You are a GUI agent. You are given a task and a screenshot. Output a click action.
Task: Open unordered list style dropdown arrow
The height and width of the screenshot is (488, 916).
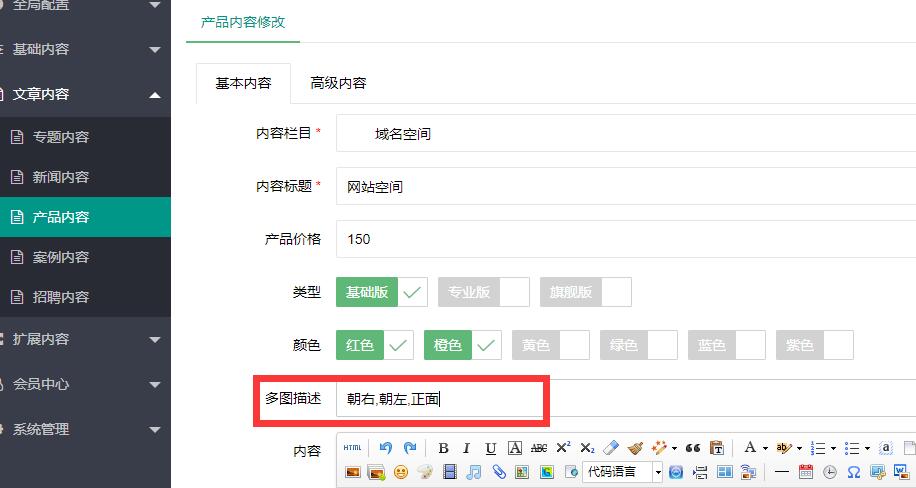click(x=867, y=448)
